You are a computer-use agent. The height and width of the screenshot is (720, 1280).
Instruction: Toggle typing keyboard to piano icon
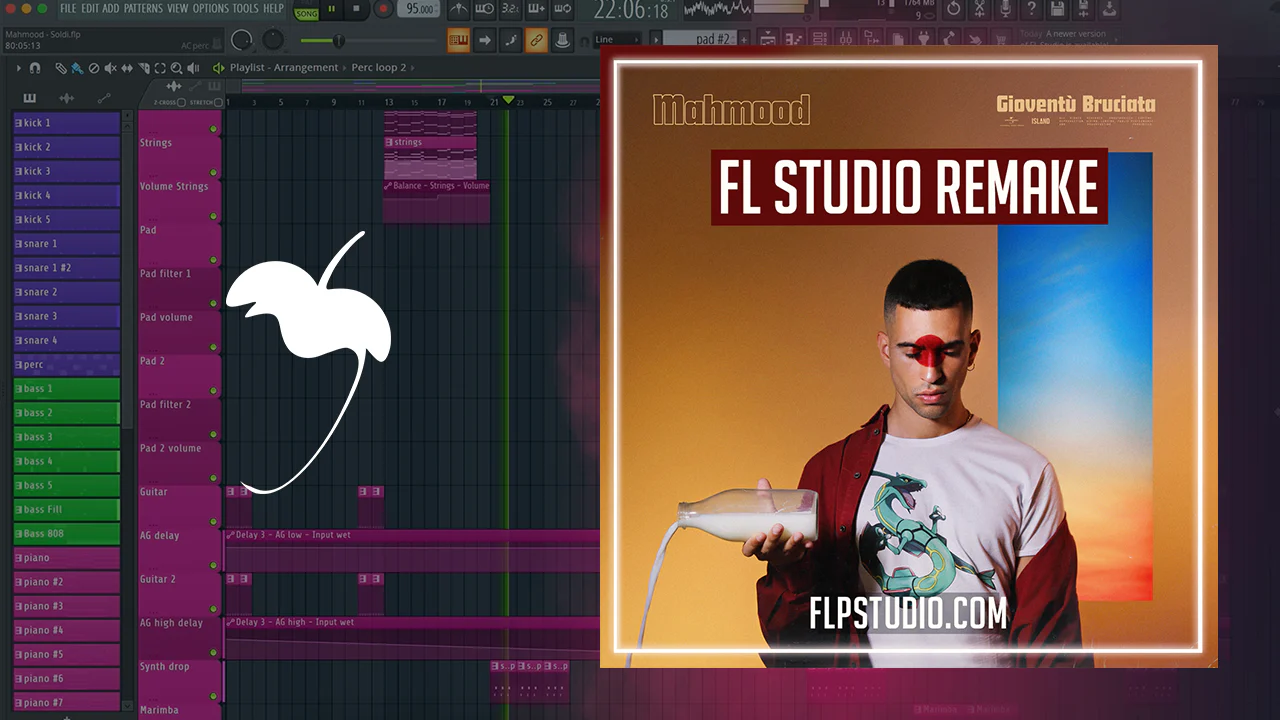click(459, 40)
